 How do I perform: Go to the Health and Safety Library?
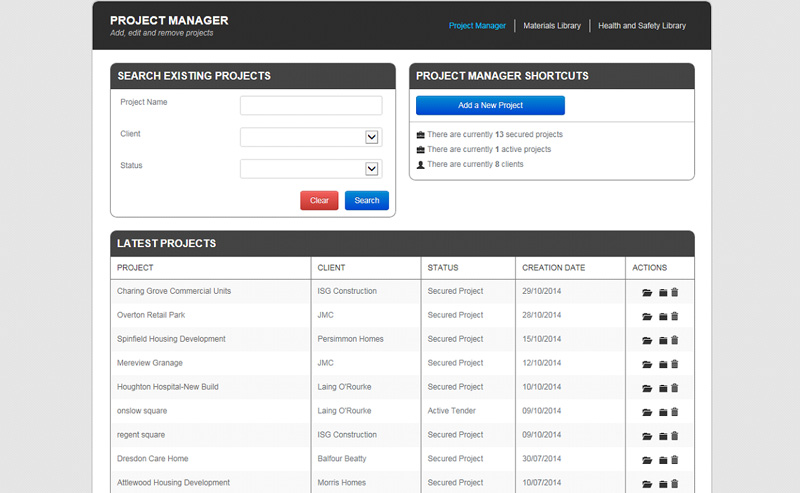pyautogui.click(x=642, y=26)
